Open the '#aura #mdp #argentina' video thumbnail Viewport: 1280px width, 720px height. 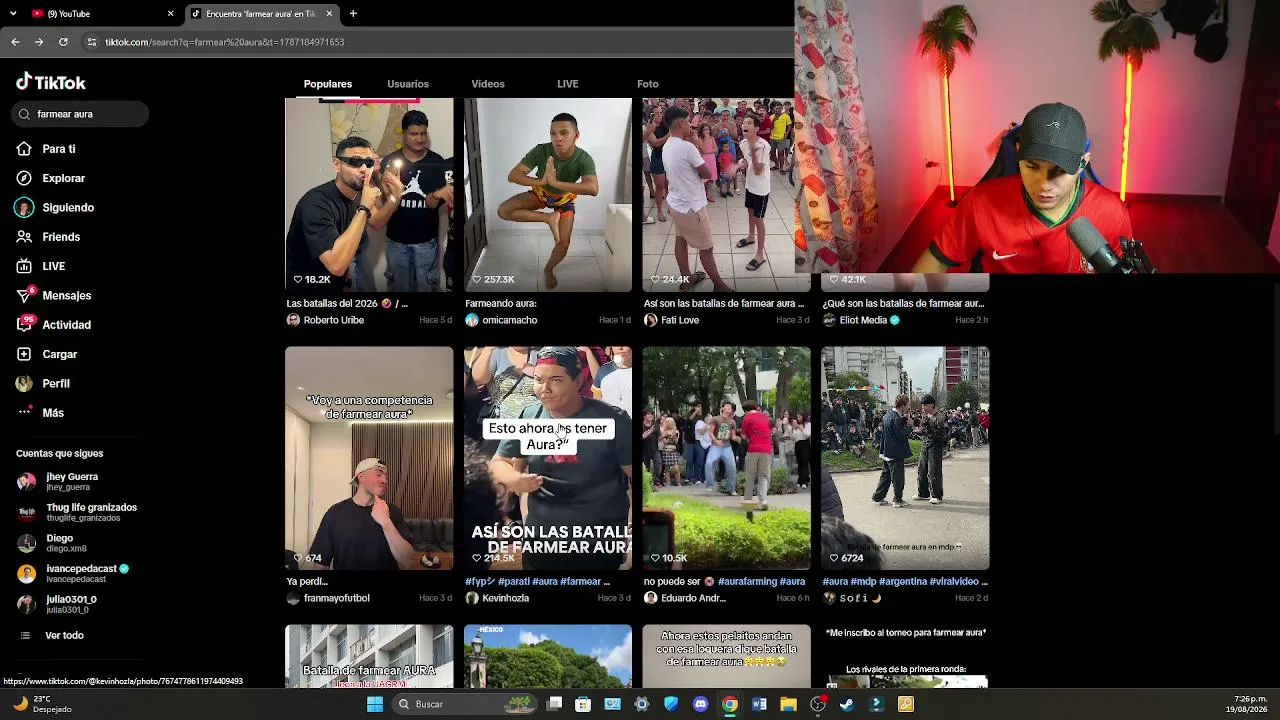(x=905, y=458)
